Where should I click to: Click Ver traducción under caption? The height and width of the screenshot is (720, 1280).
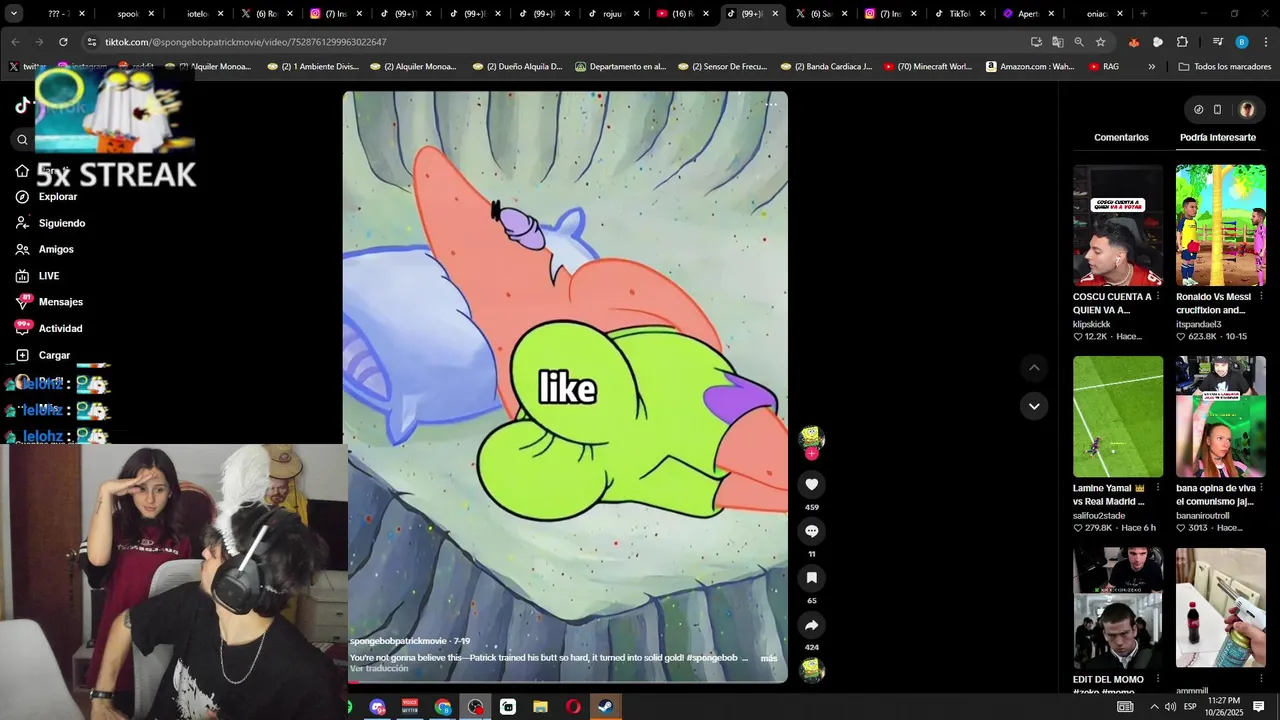[379, 668]
